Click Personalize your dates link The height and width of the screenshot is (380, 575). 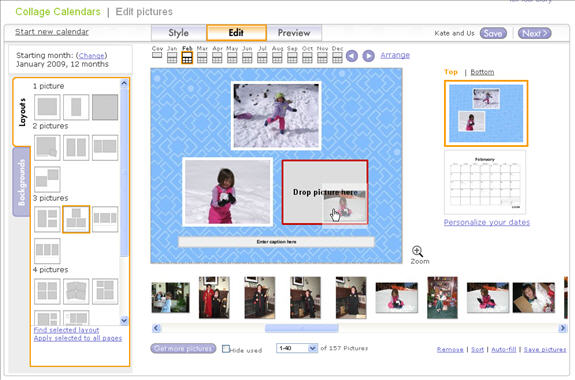click(x=487, y=222)
